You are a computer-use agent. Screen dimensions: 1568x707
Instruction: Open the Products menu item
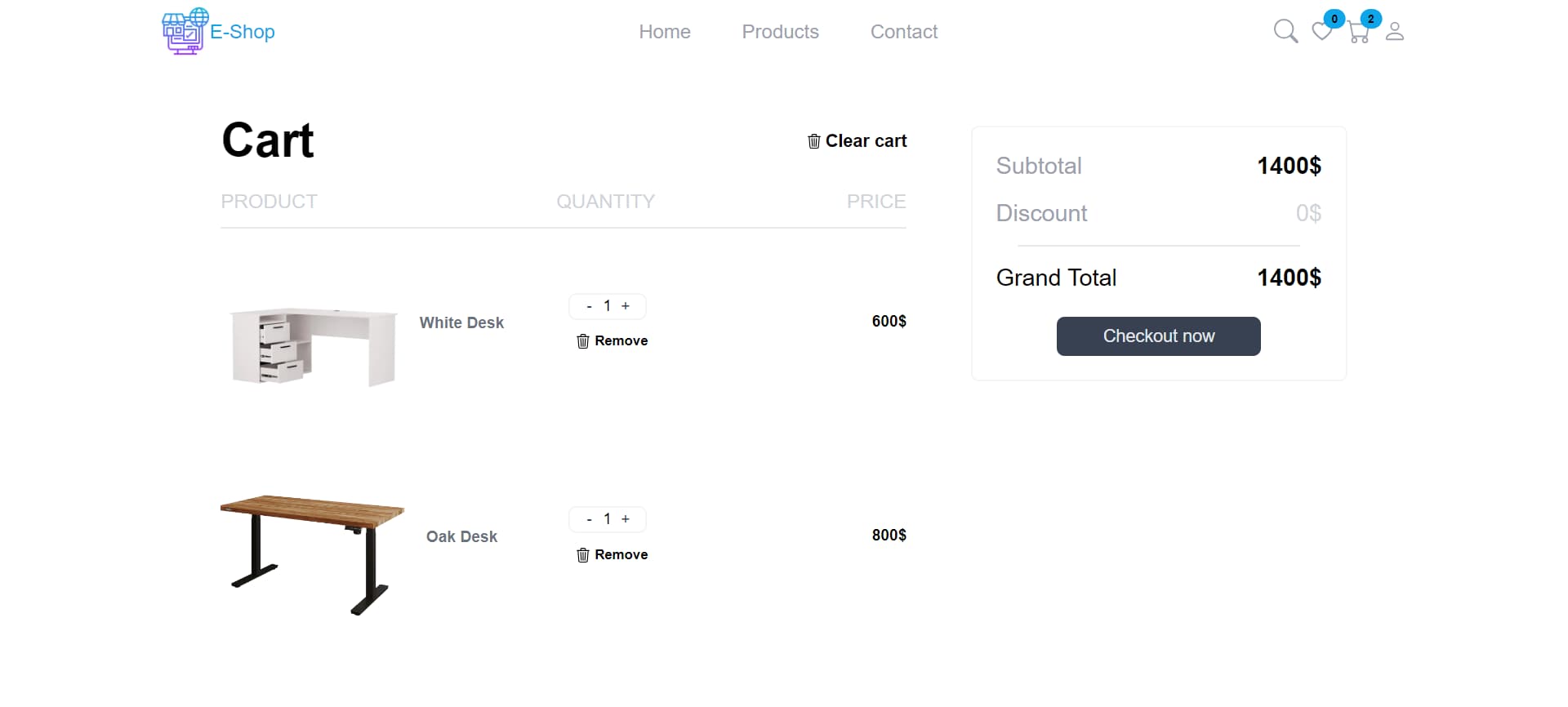click(x=780, y=32)
